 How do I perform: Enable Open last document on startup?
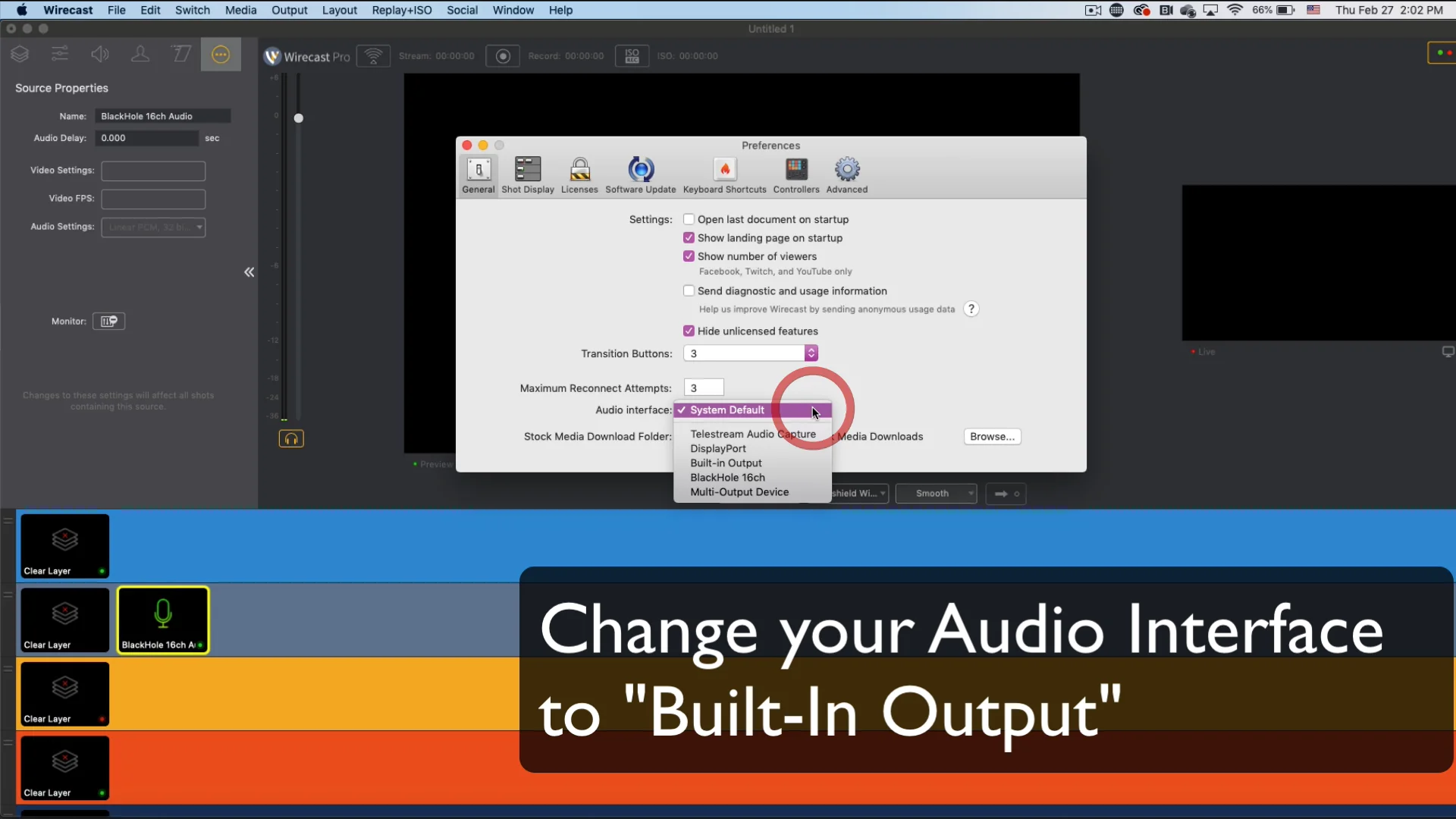tap(689, 219)
